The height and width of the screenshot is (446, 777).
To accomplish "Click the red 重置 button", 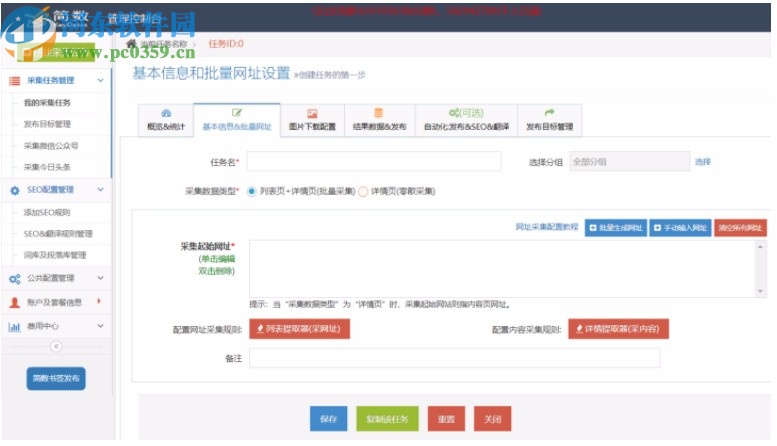I will point(446,419).
